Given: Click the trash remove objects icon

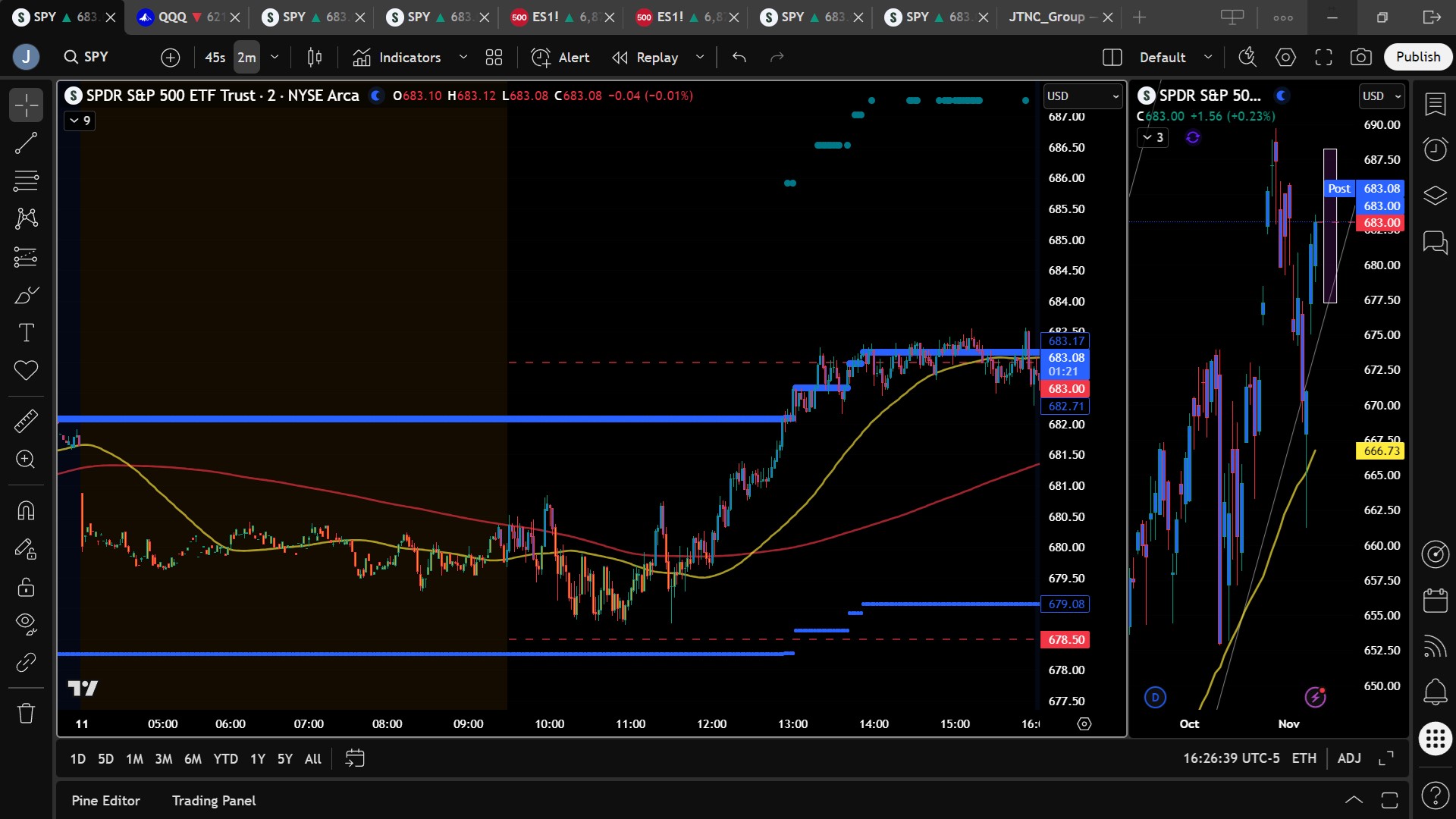Looking at the screenshot, I should click(x=26, y=713).
